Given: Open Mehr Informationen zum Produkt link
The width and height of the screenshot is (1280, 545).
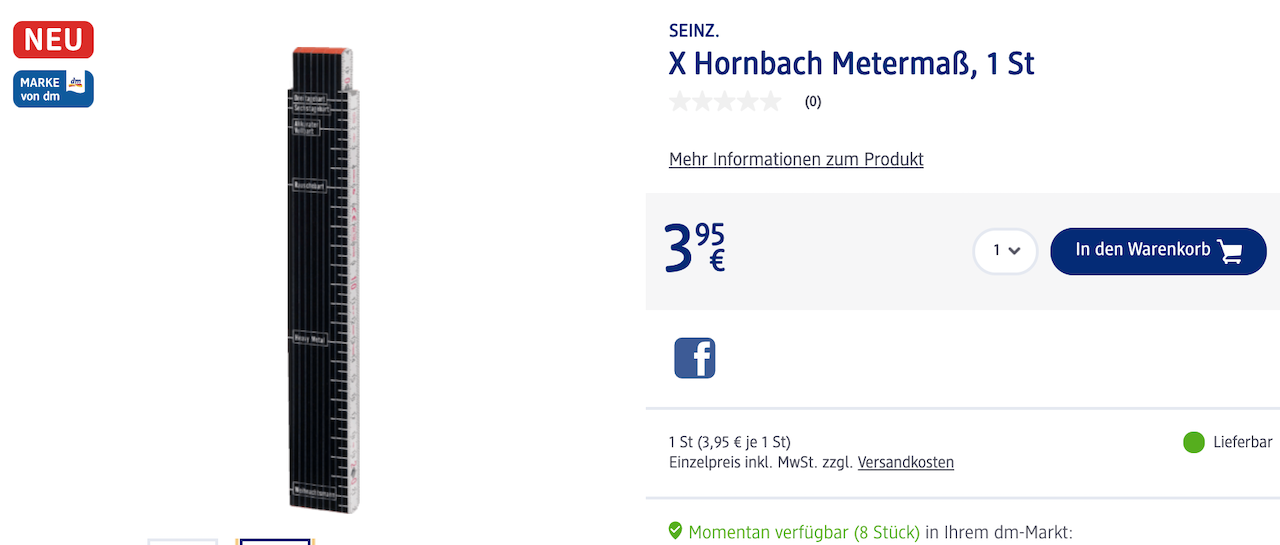Looking at the screenshot, I should tap(796, 160).
